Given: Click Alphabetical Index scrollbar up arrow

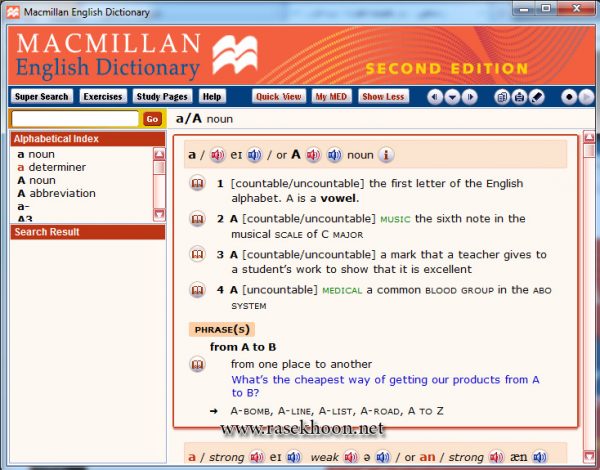Looking at the screenshot, I should (159, 154).
